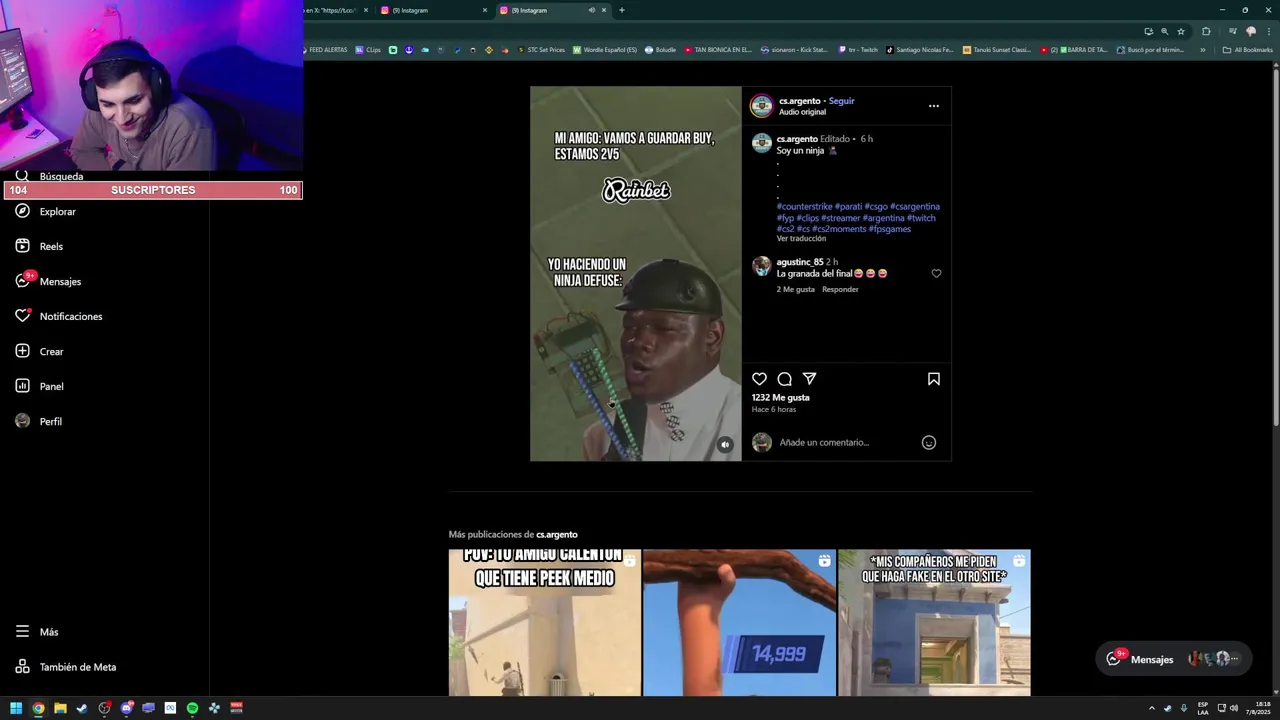View the 1232 Me gusta list

point(781,397)
